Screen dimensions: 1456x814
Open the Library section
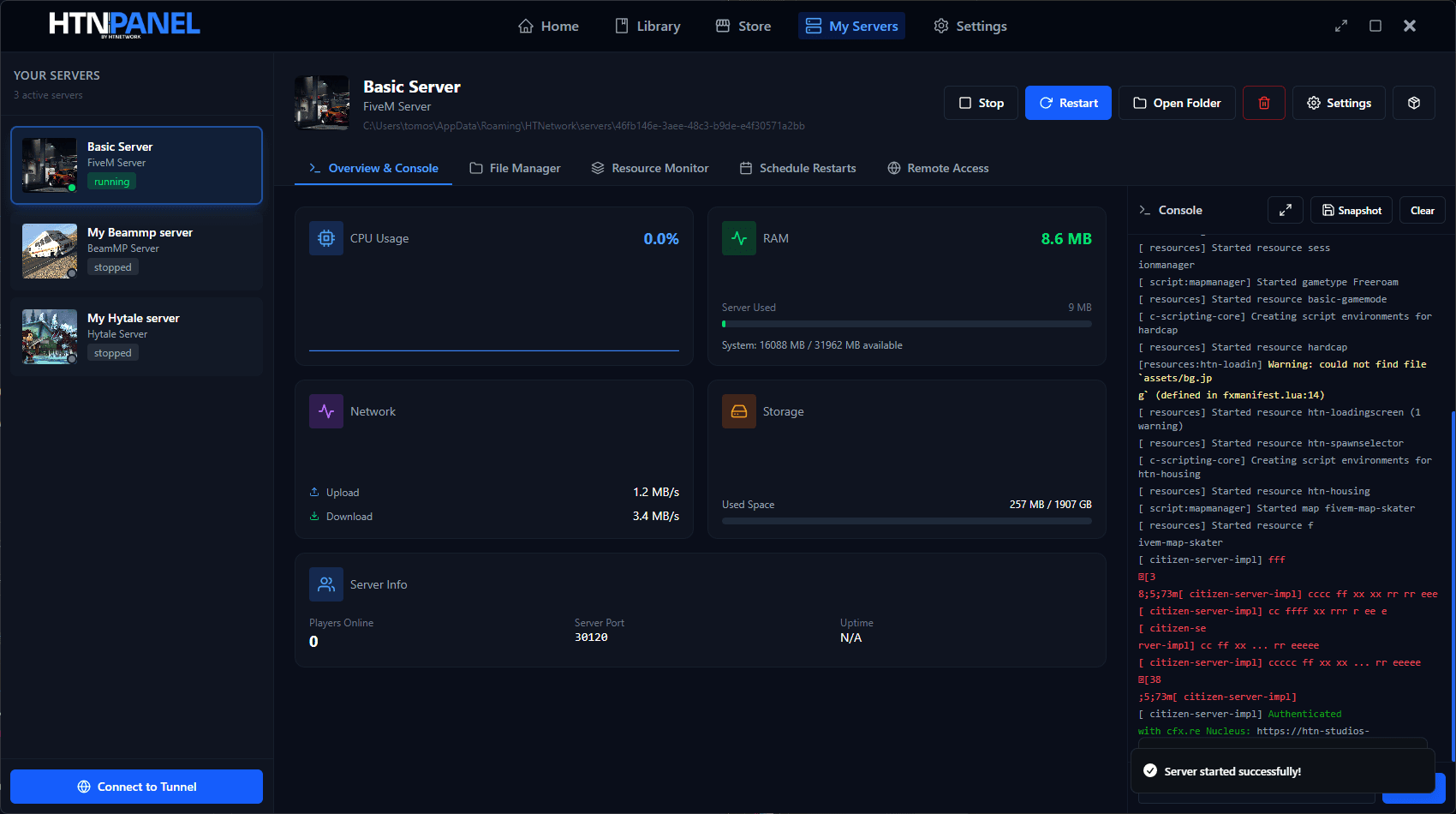click(647, 26)
